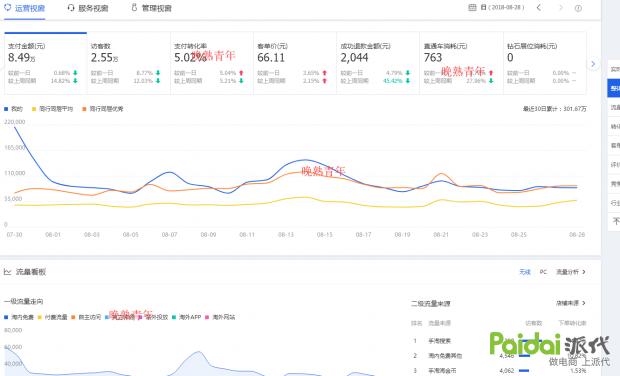620x376 pixels.
Task: Toggle the 同行同层平均 legend series
Action: coord(53,109)
